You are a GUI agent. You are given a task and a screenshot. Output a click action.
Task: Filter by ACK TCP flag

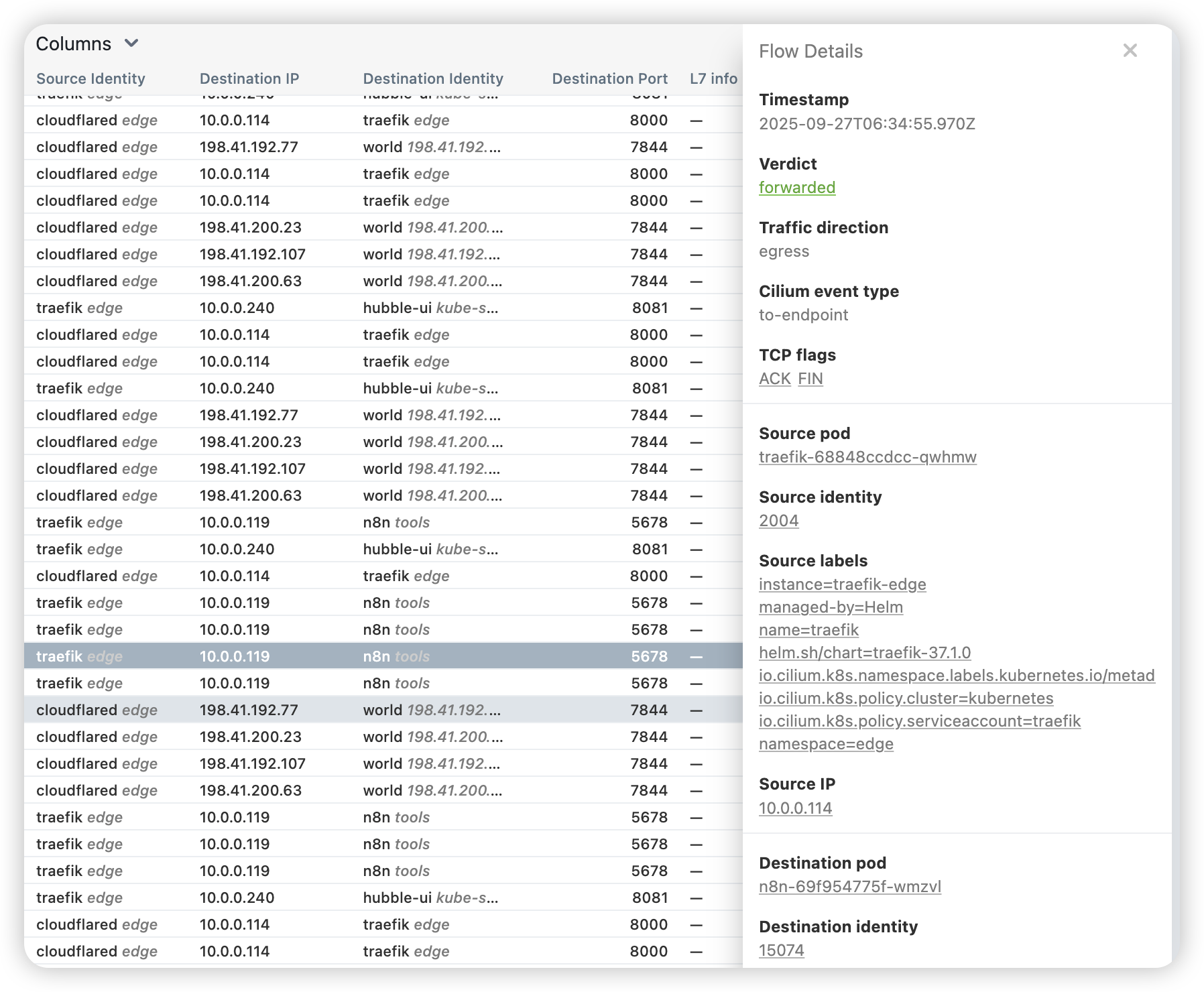click(x=774, y=379)
